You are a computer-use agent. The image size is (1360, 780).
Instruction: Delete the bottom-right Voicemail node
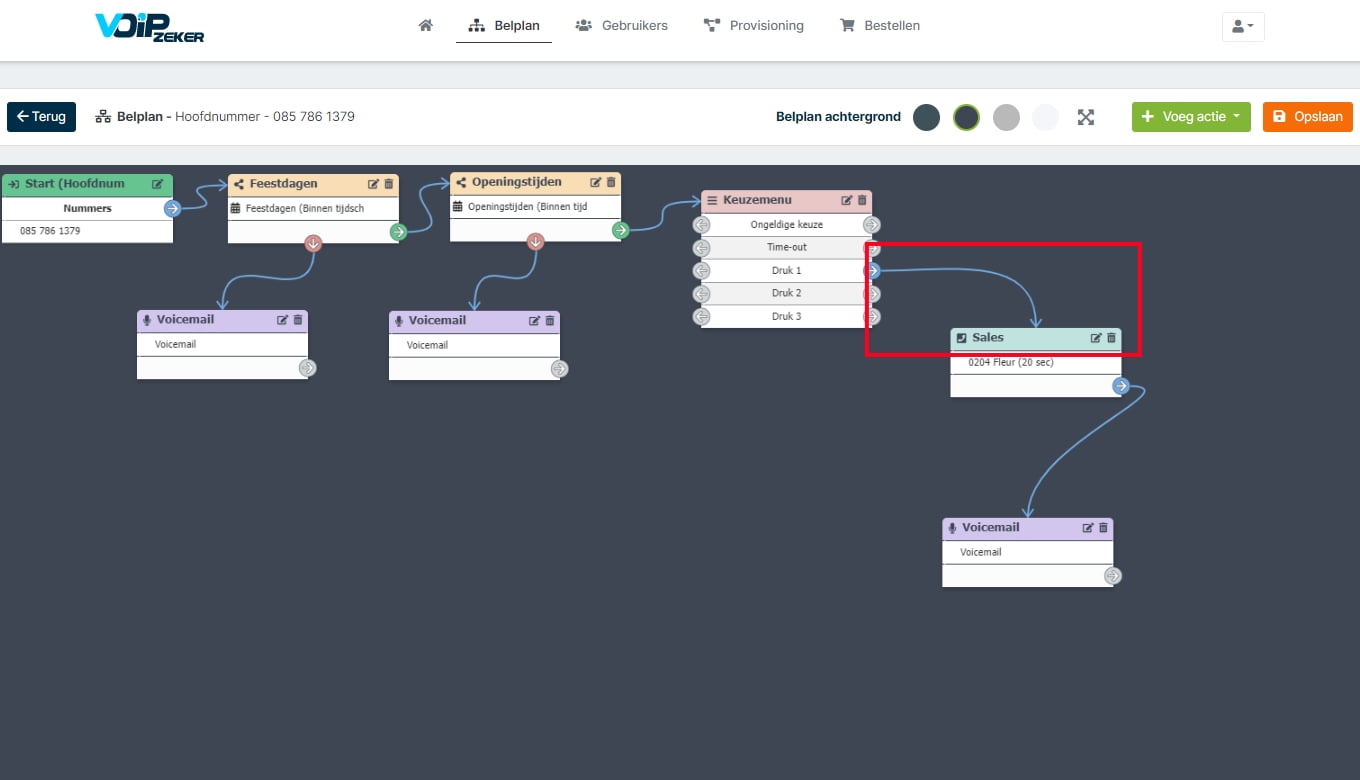1103,528
